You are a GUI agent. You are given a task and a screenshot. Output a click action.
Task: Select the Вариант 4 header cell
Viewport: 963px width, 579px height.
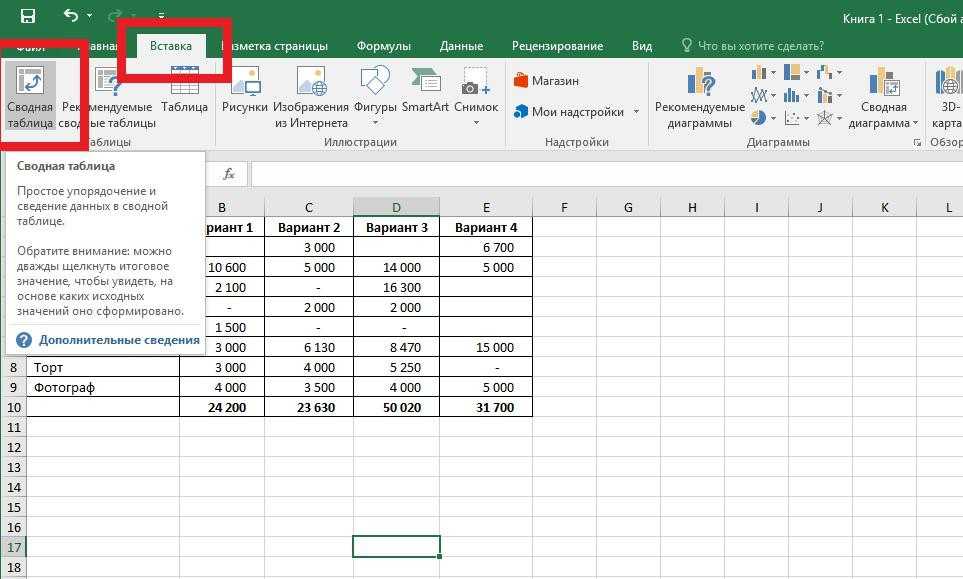(486, 227)
